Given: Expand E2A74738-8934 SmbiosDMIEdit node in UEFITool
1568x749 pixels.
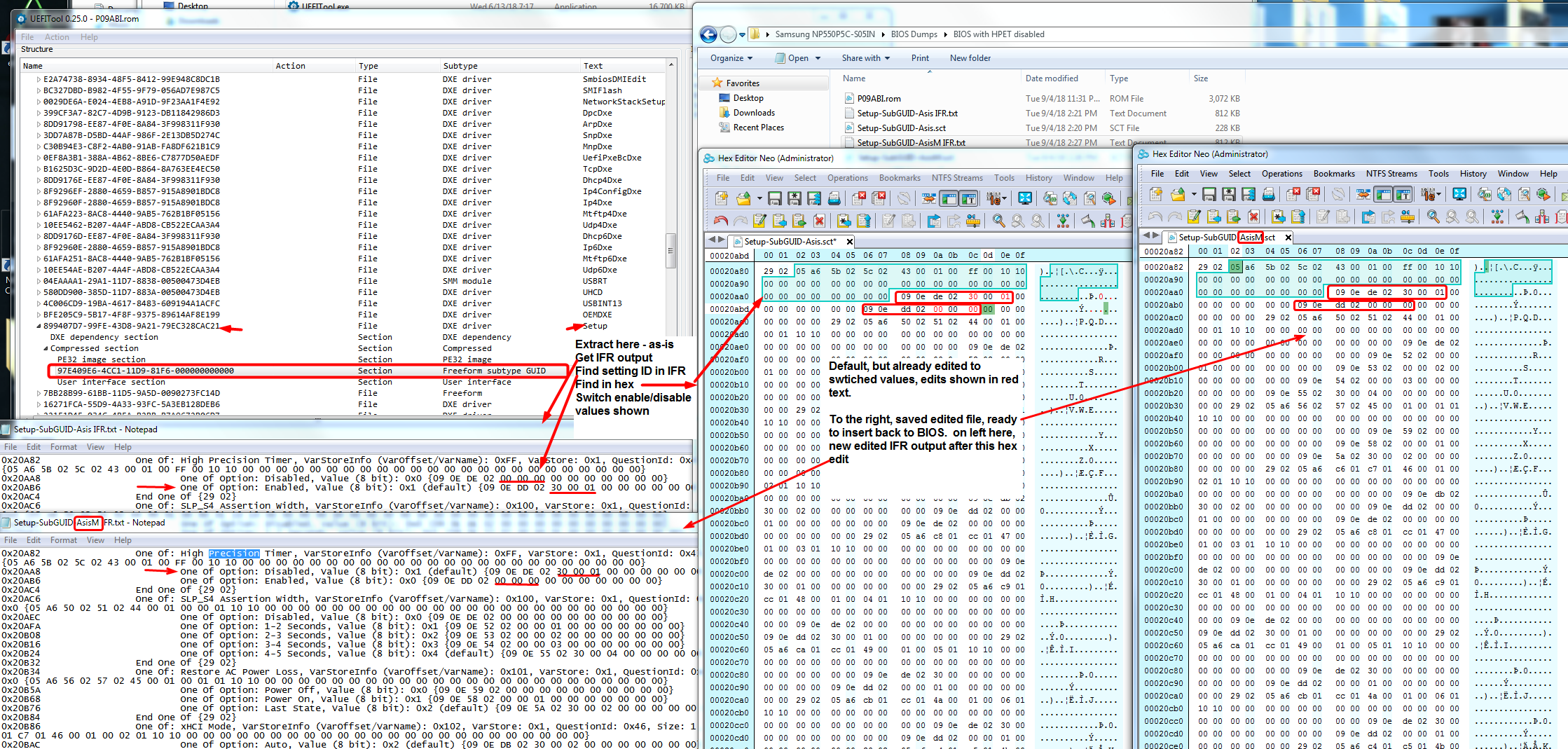Looking at the screenshot, I should tap(39, 79).
